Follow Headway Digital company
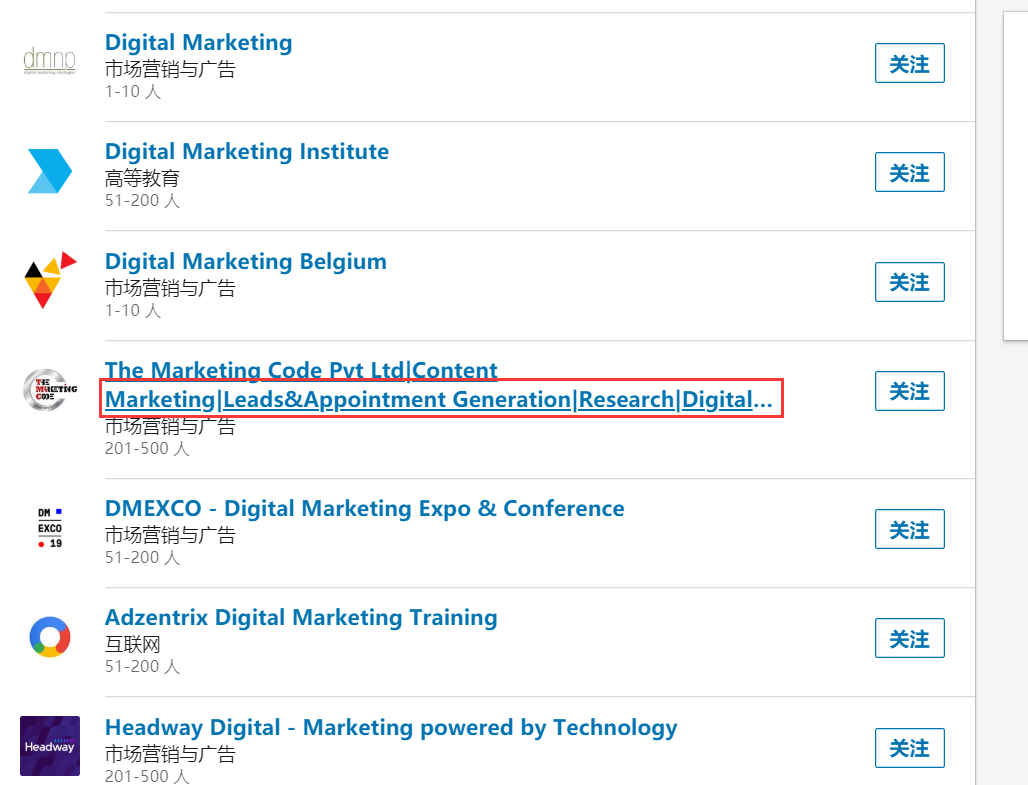The height and width of the screenshot is (785, 1028). point(909,748)
